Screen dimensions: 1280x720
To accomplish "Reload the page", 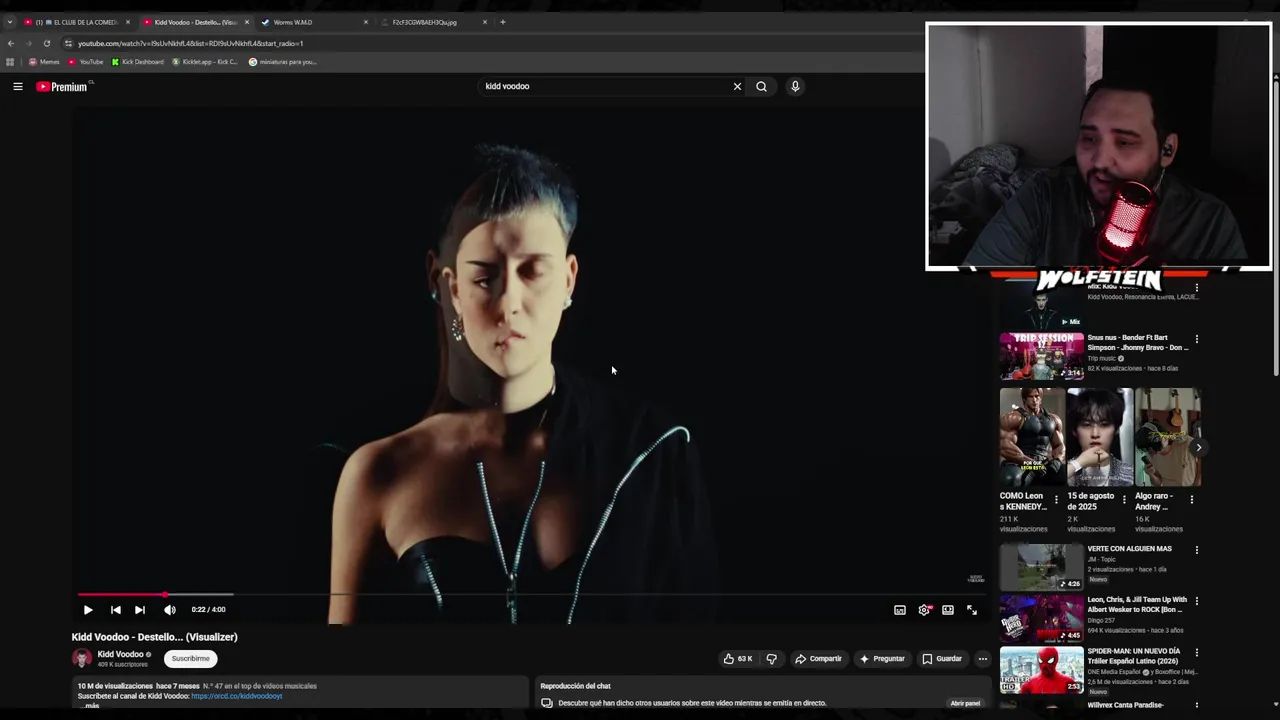I will (x=47, y=43).
